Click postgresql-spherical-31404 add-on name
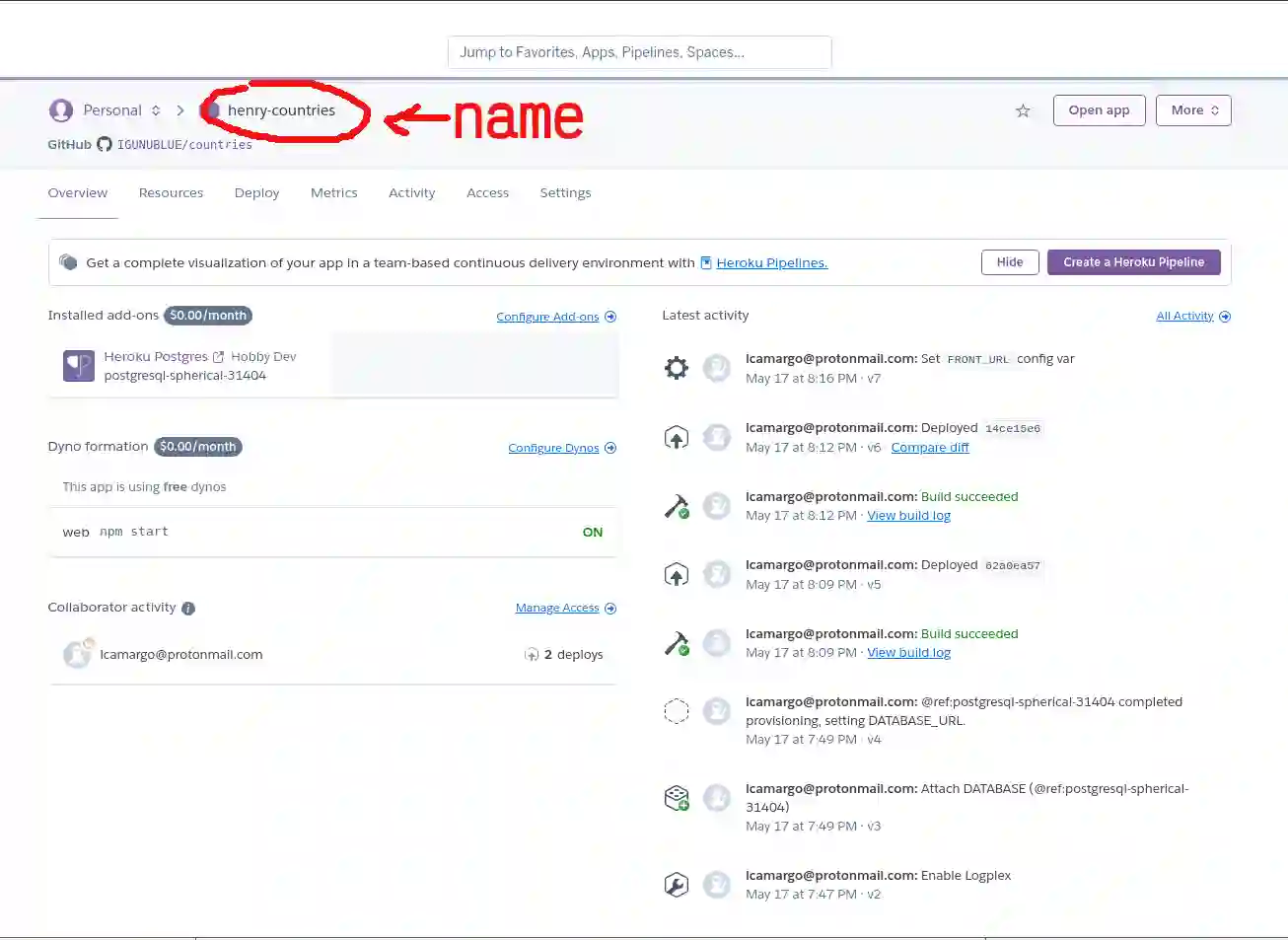 (x=185, y=376)
